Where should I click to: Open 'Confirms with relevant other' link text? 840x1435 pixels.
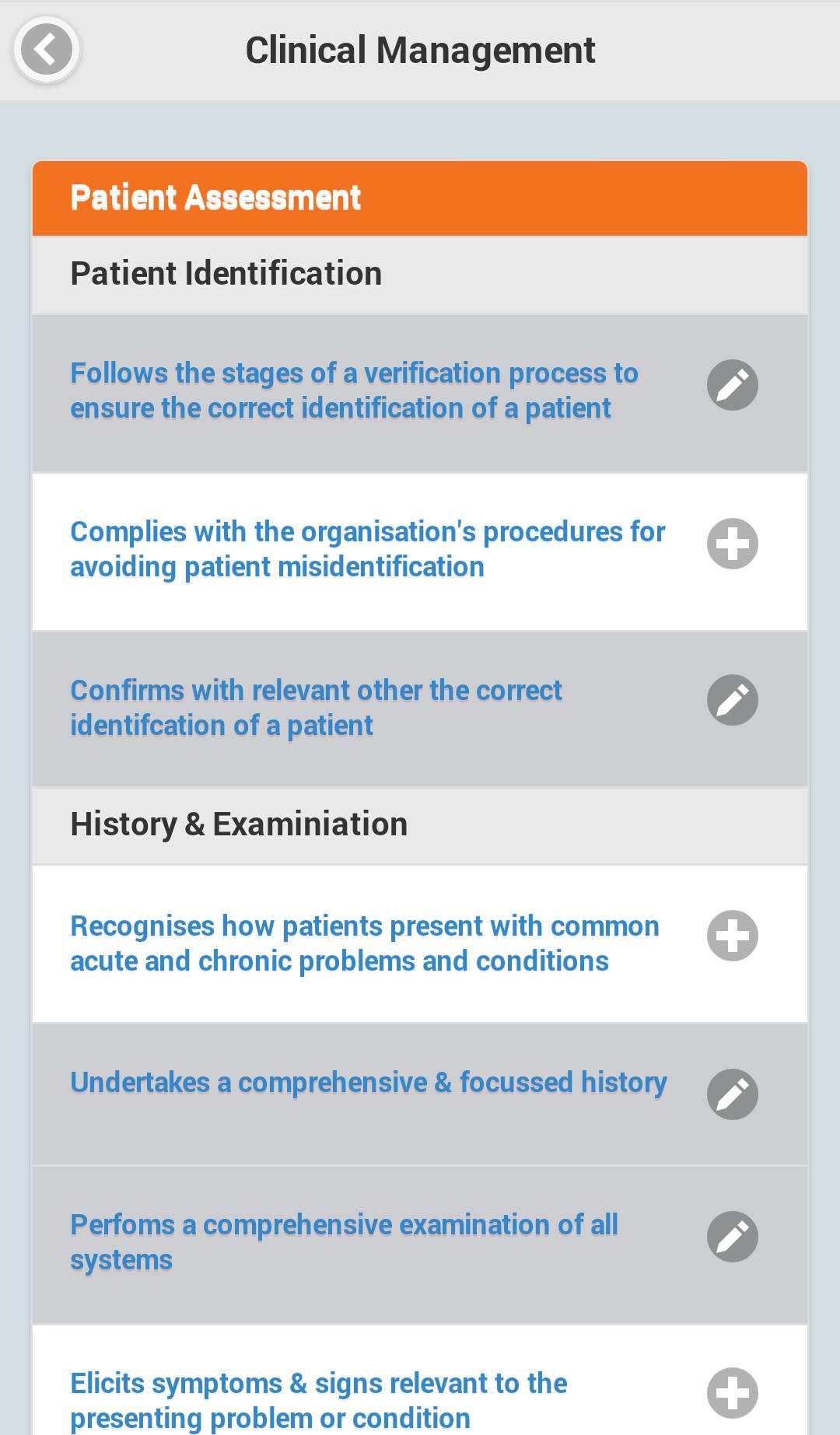[316, 708]
